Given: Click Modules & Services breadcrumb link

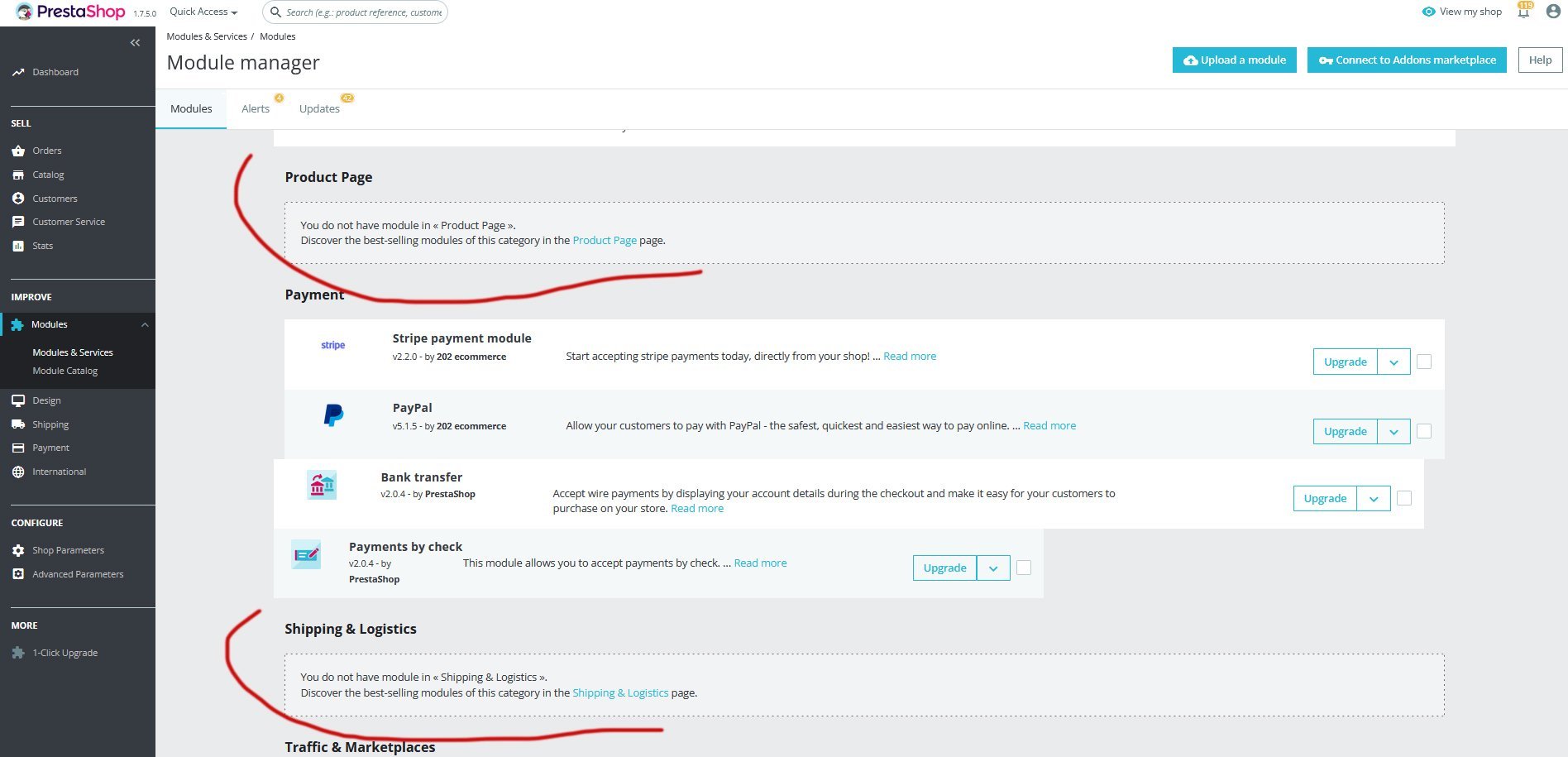Looking at the screenshot, I should point(207,36).
